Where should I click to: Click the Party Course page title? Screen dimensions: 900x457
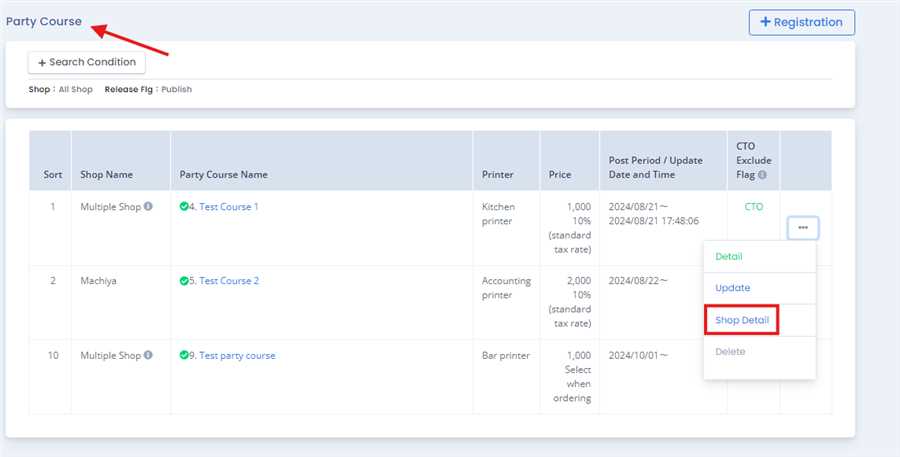point(44,21)
